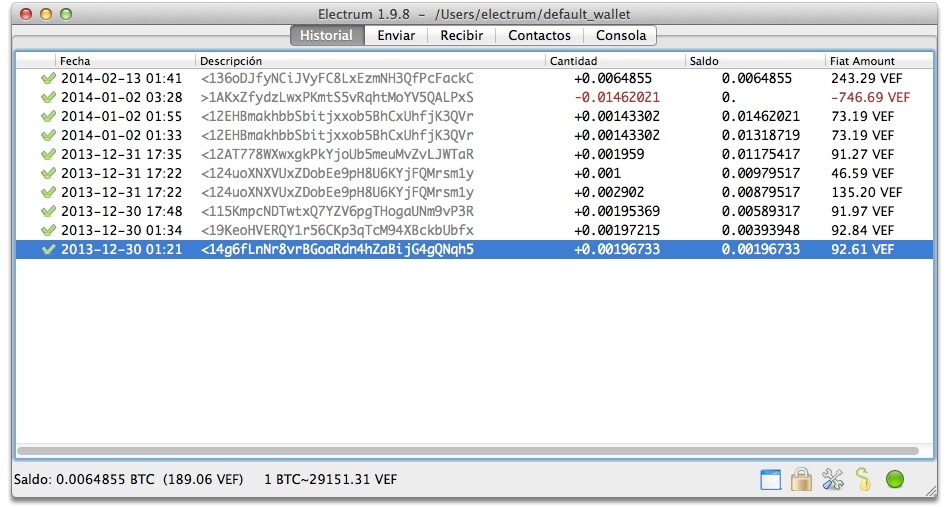This screenshot has width=950, height=507.
Task: Click highlighted amount +0.00196733
Action: [617, 249]
